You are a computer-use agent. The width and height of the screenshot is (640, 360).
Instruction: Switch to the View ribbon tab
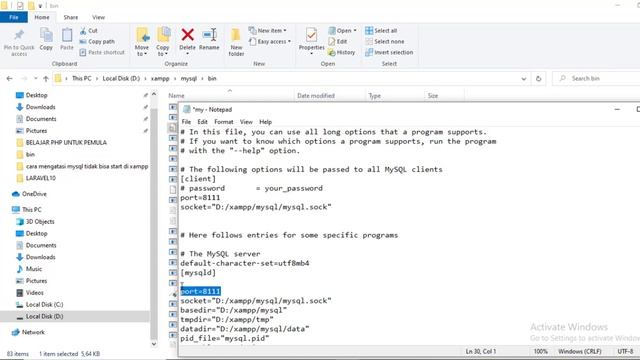click(x=98, y=17)
